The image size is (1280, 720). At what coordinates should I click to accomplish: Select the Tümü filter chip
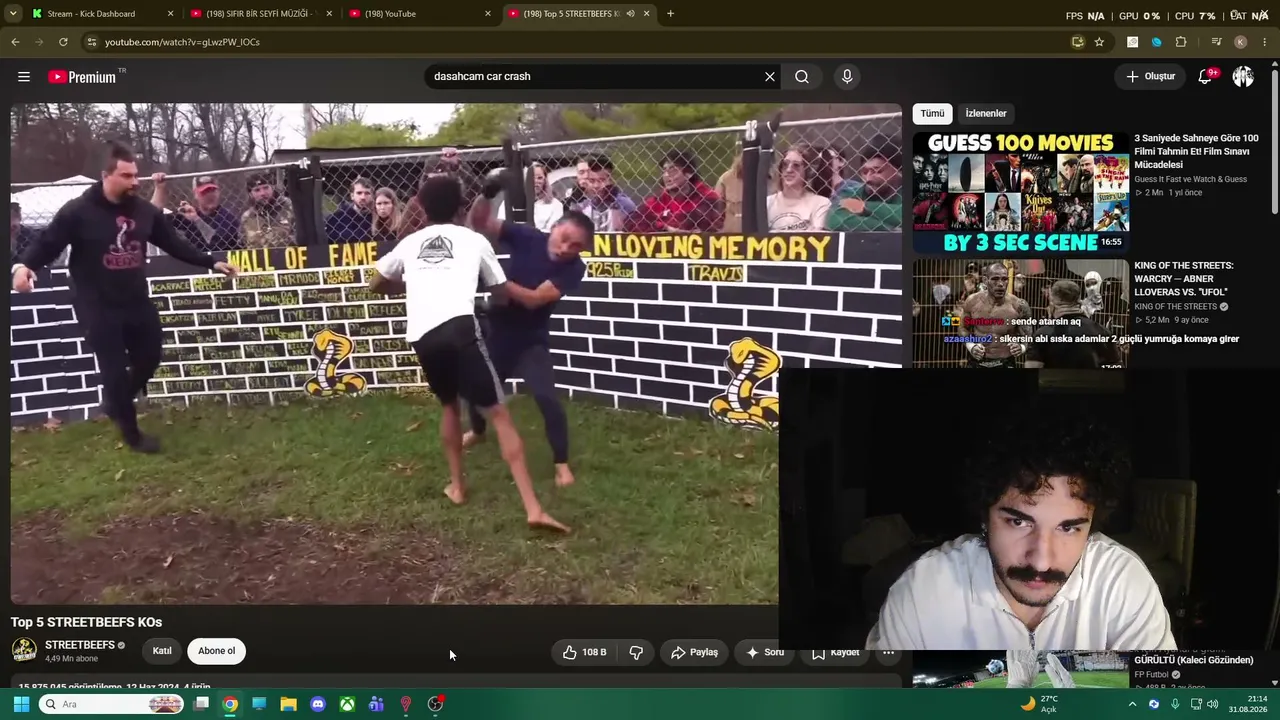click(932, 113)
